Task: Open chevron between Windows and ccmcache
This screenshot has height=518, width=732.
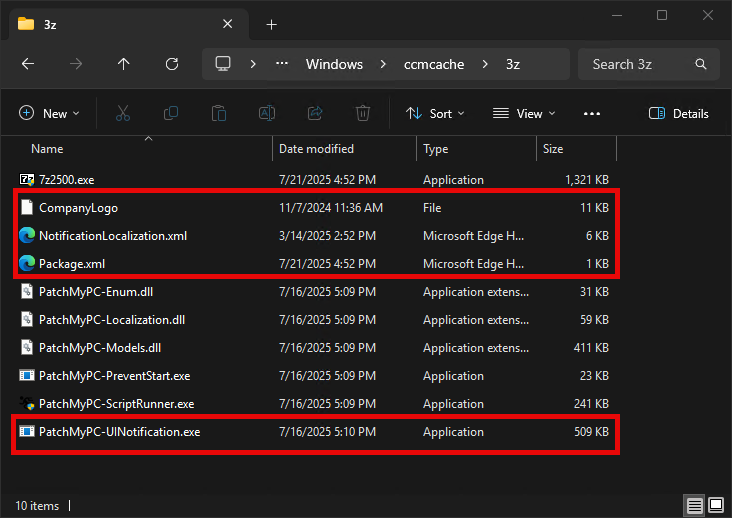Action: (383, 64)
